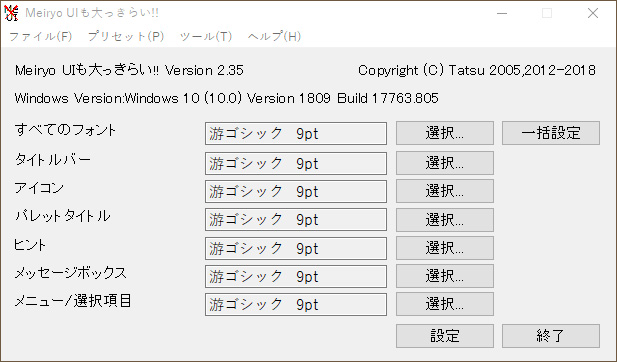Screen dimensions: 617x362
Task: Click the 一括設定 button
Action: point(551,133)
